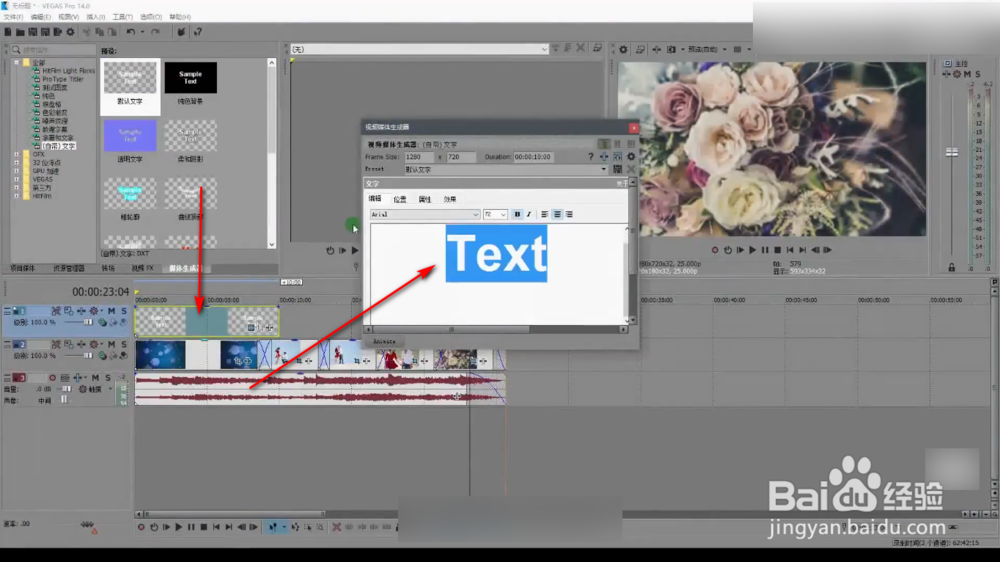The image size is (1000, 562).
Task: Adjust audio track 3 volume slider
Action: pos(66,388)
